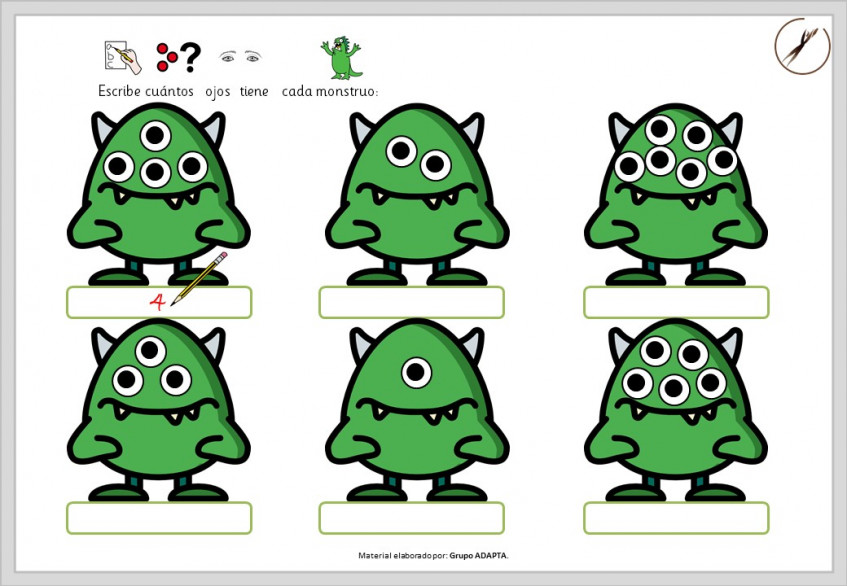Click the word 'ojos' in instructions
This screenshot has height=586, width=847.
click(218, 92)
